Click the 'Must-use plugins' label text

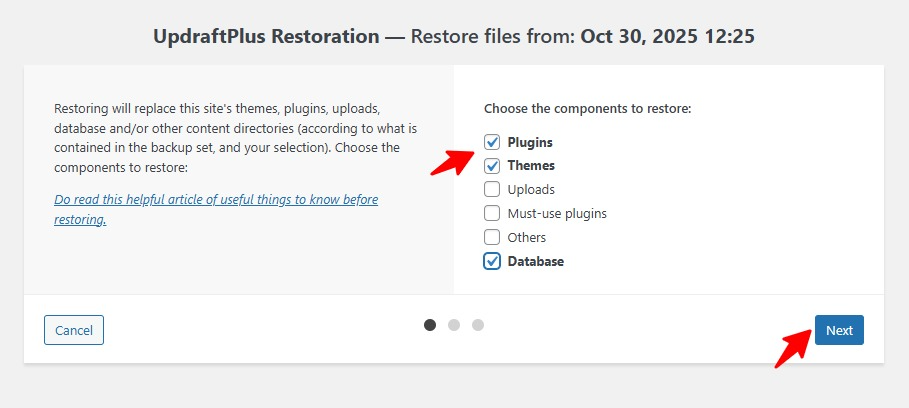(x=557, y=213)
